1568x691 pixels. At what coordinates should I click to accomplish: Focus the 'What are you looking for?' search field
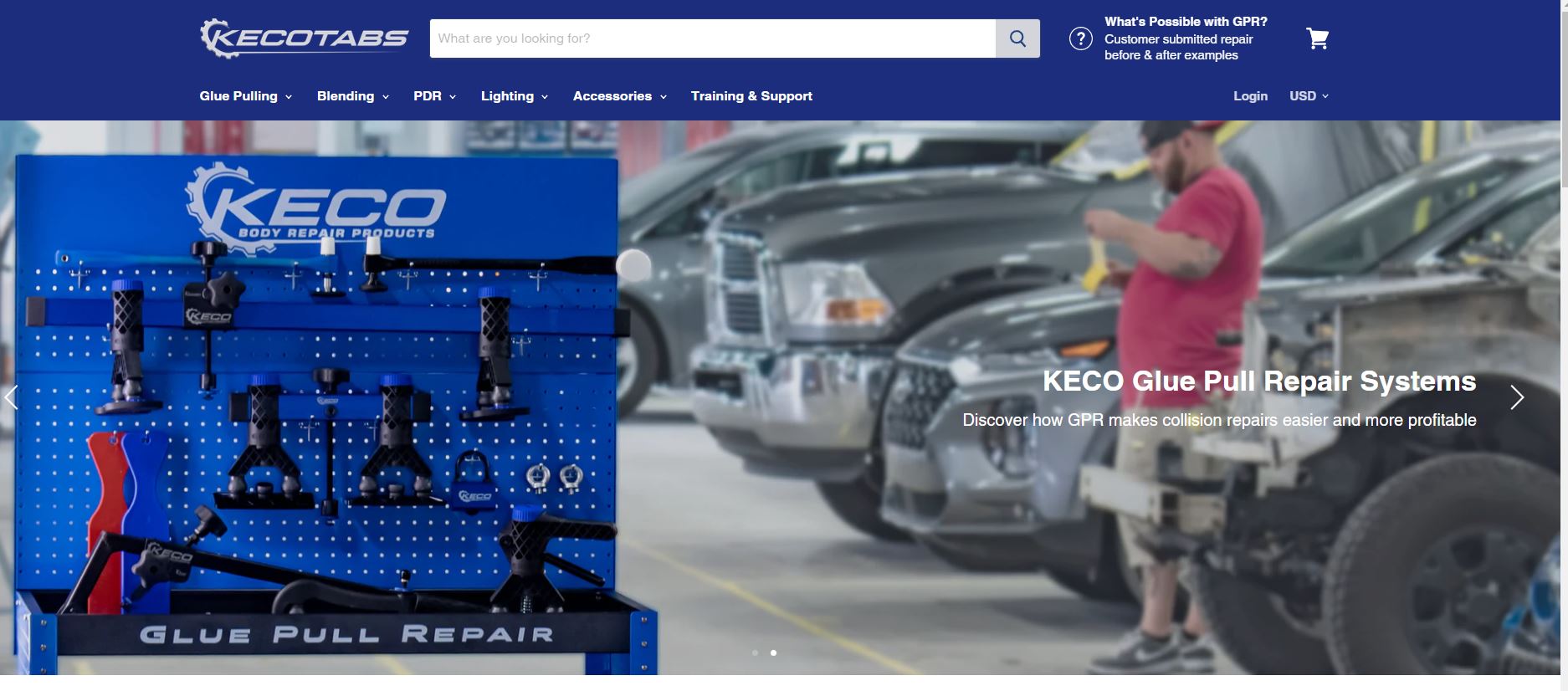coord(713,38)
